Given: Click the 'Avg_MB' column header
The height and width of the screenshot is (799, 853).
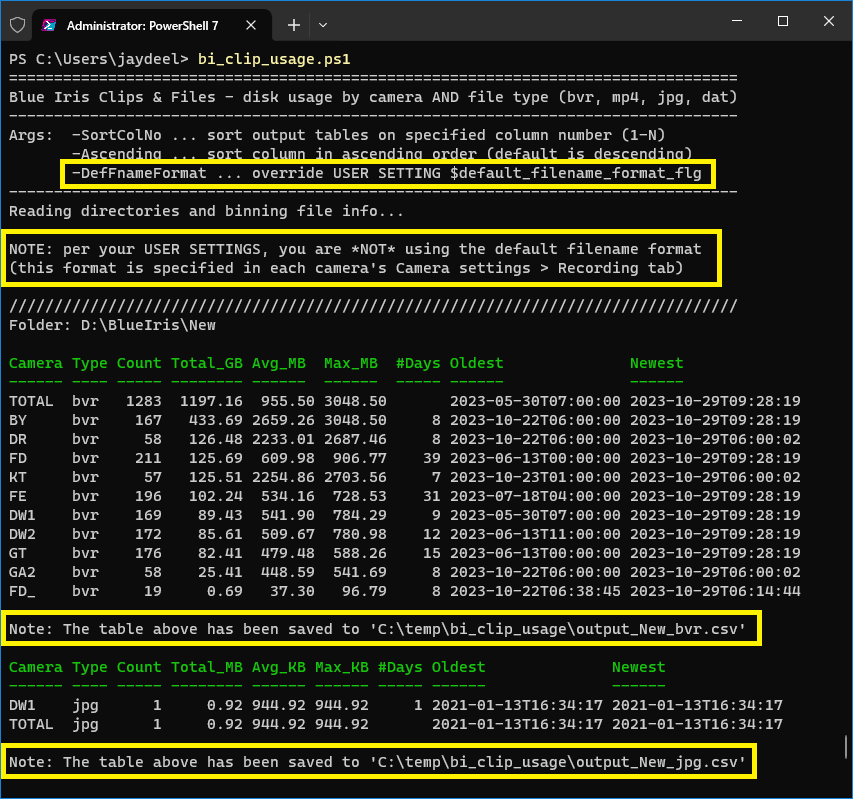Looking at the screenshot, I should coord(279,363).
